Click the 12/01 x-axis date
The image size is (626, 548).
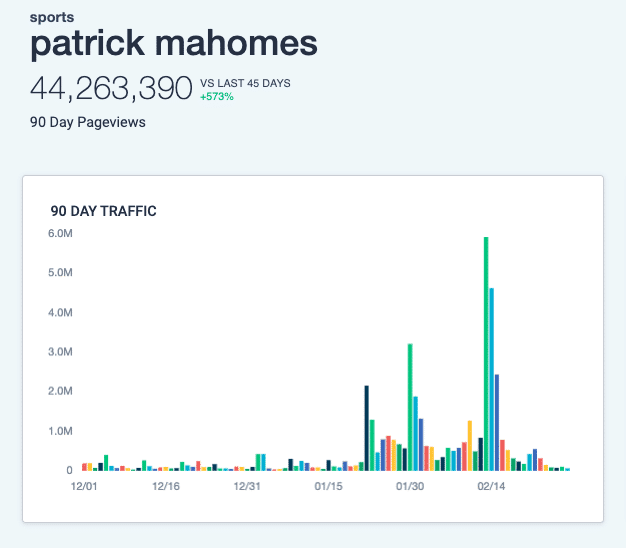click(x=84, y=486)
